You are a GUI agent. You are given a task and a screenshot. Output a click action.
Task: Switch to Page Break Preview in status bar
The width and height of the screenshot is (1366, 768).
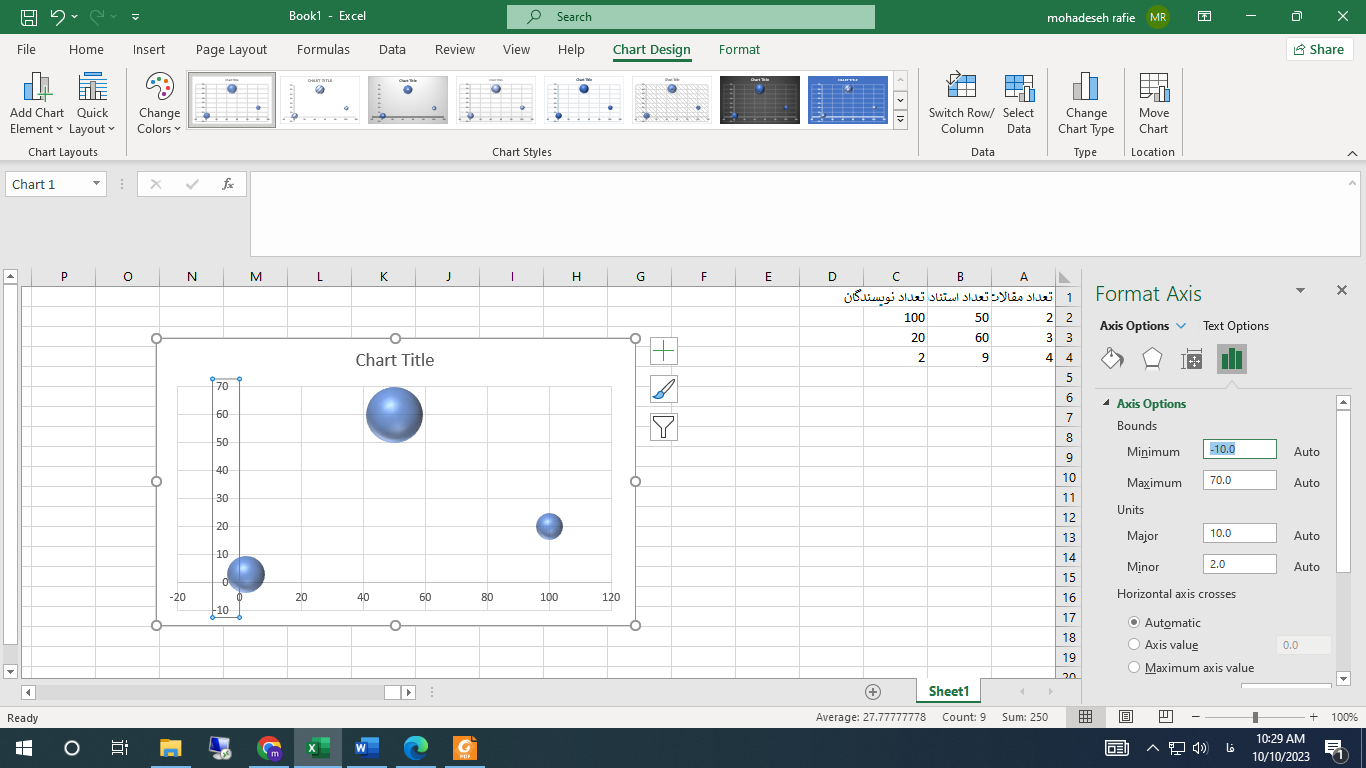1166,717
